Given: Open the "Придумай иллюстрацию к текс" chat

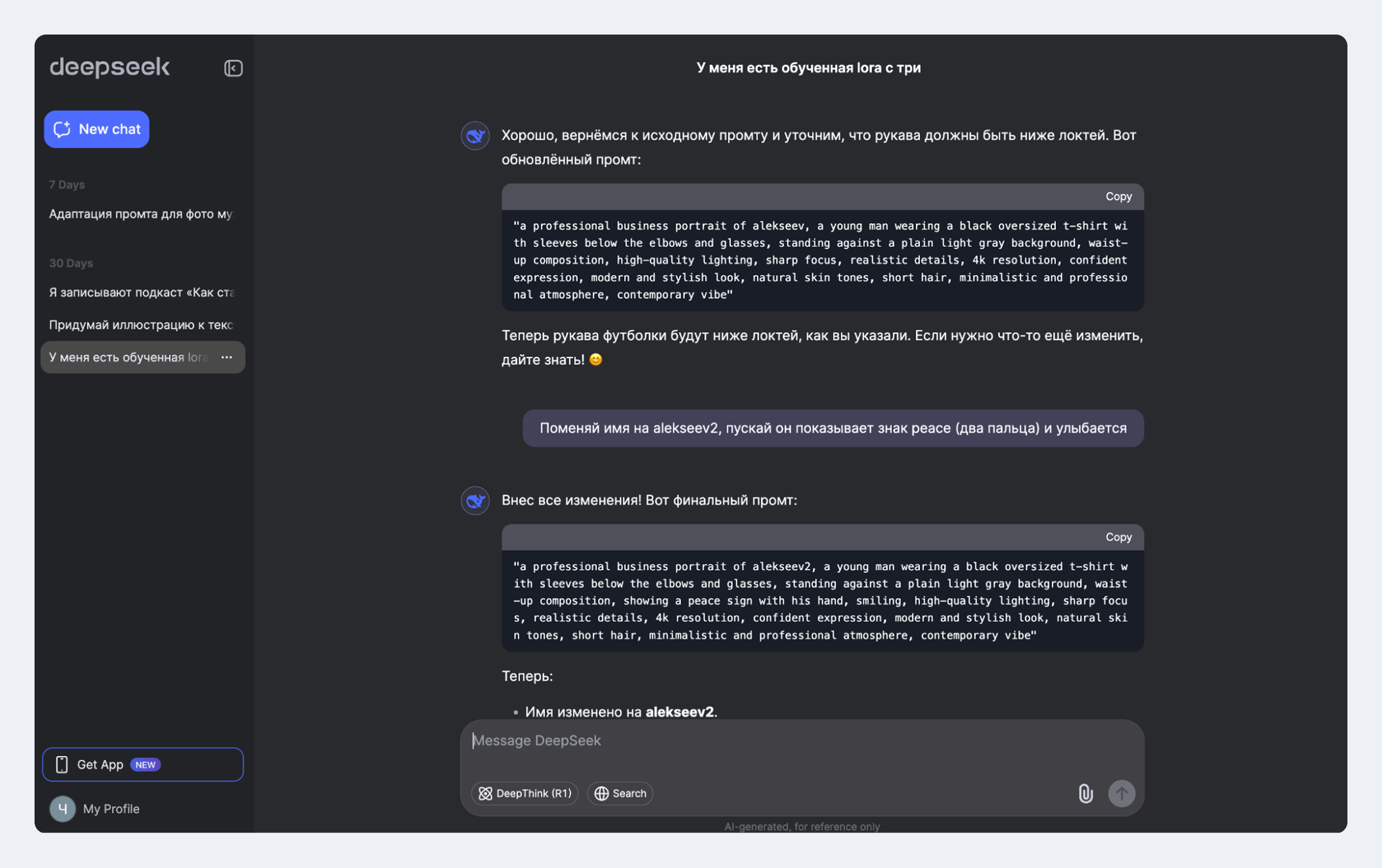Looking at the screenshot, I should [x=142, y=325].
